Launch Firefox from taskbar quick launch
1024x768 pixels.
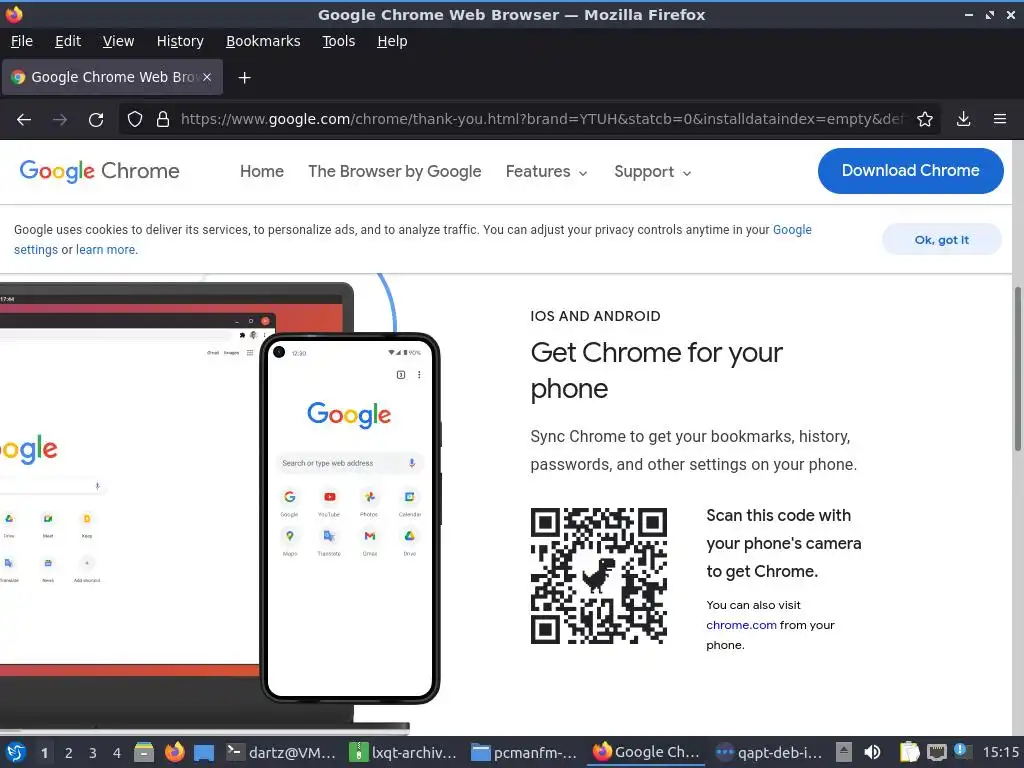[174, 752]
